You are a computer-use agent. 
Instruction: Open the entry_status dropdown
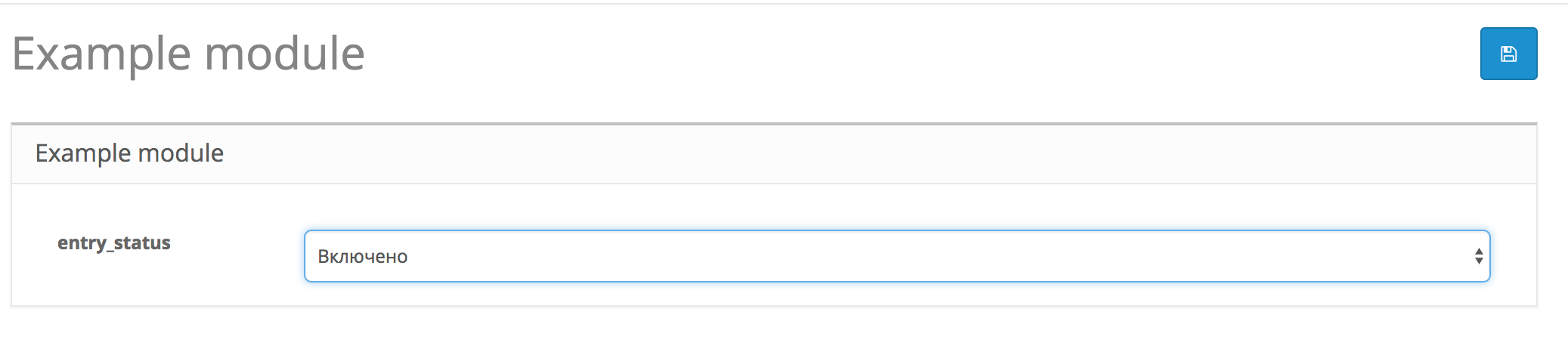[897, 256]
